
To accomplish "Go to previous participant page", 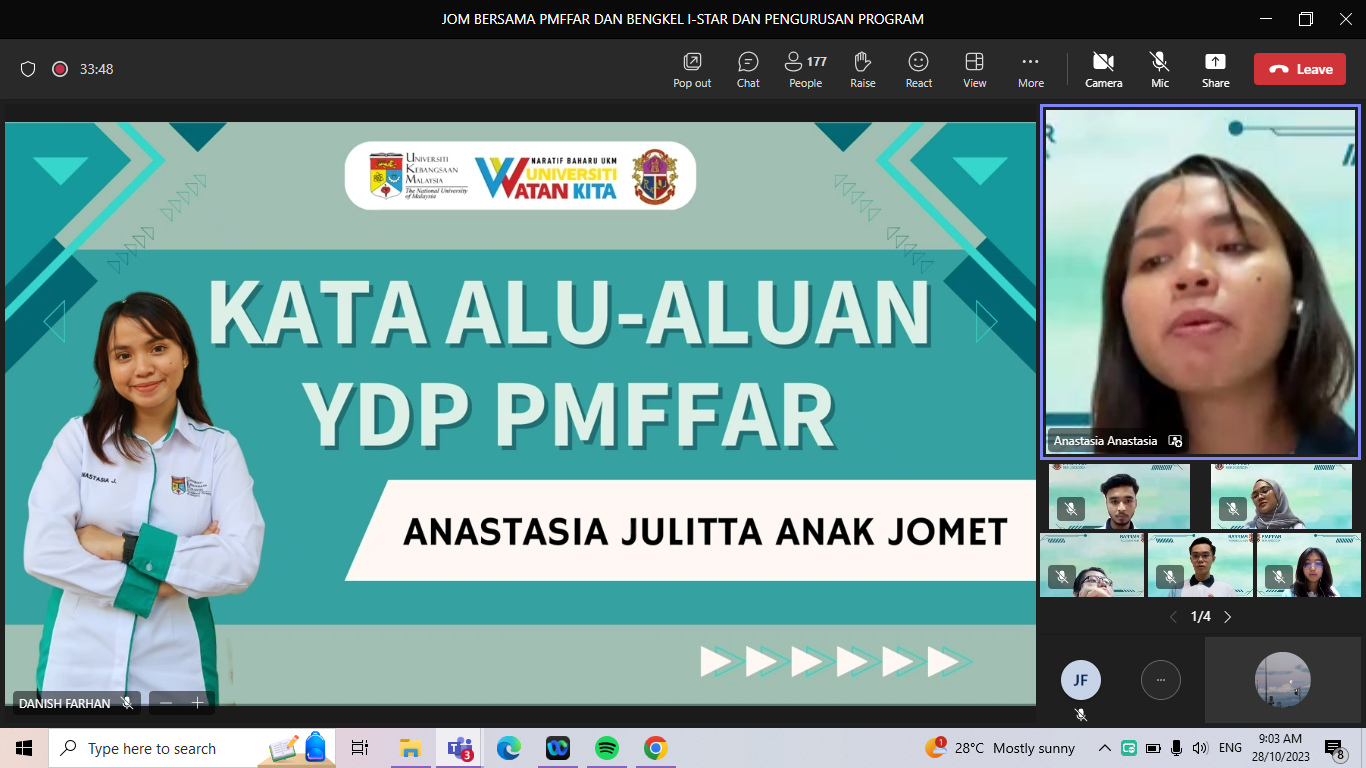I will coord(1174,617).
